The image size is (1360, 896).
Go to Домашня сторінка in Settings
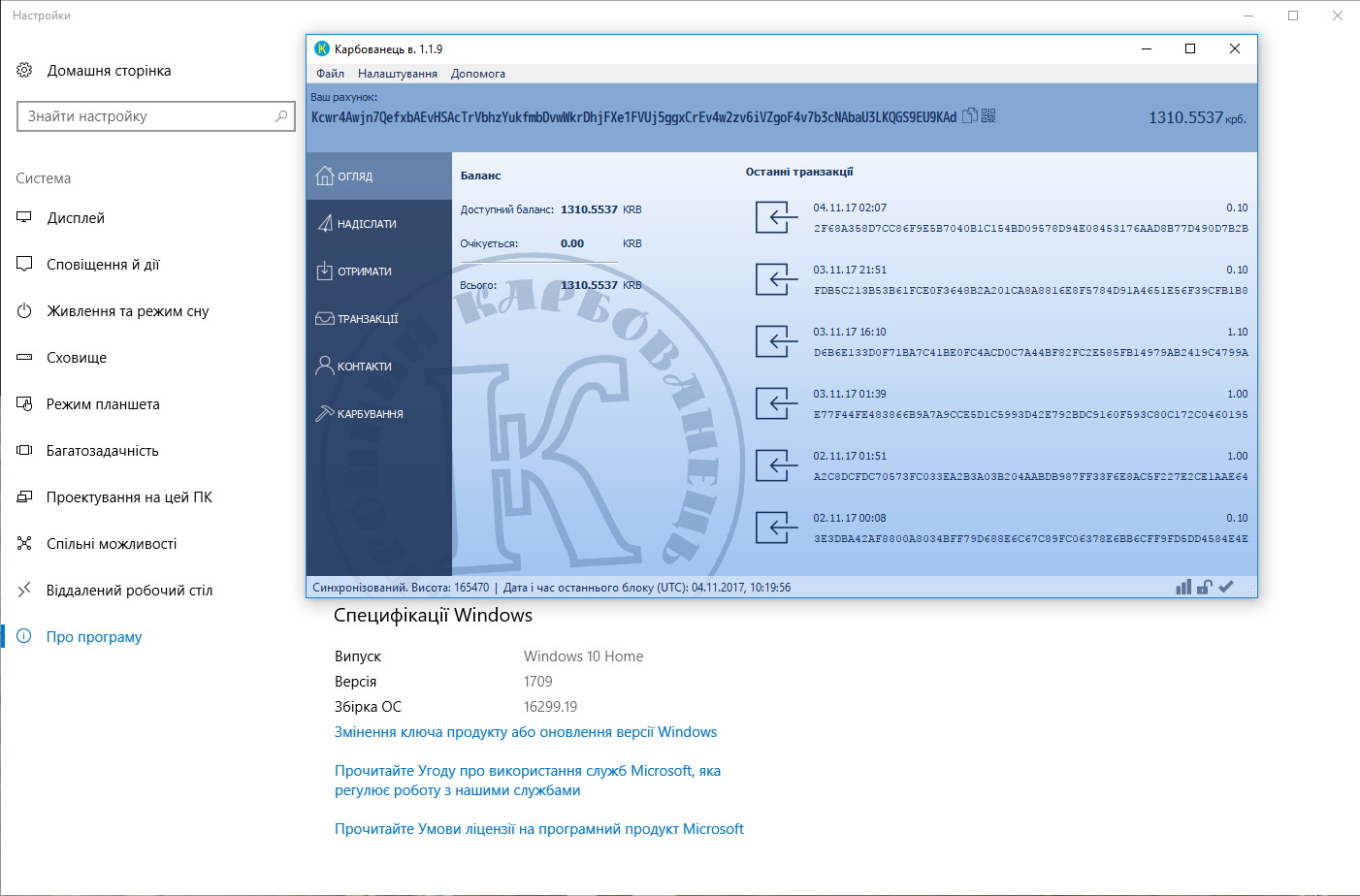109,71
